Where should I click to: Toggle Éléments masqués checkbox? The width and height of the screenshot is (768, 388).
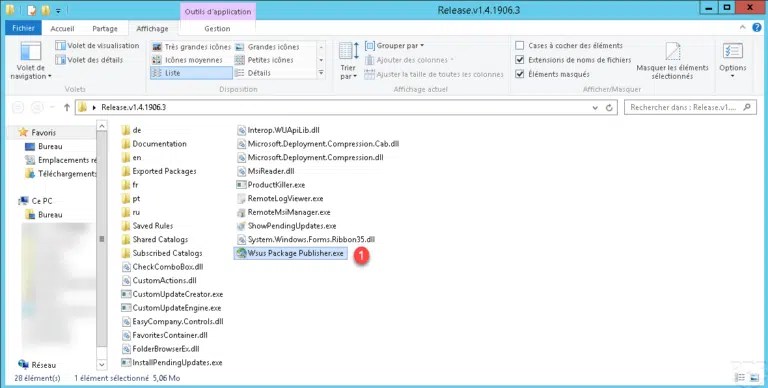(x=520, y=74)
